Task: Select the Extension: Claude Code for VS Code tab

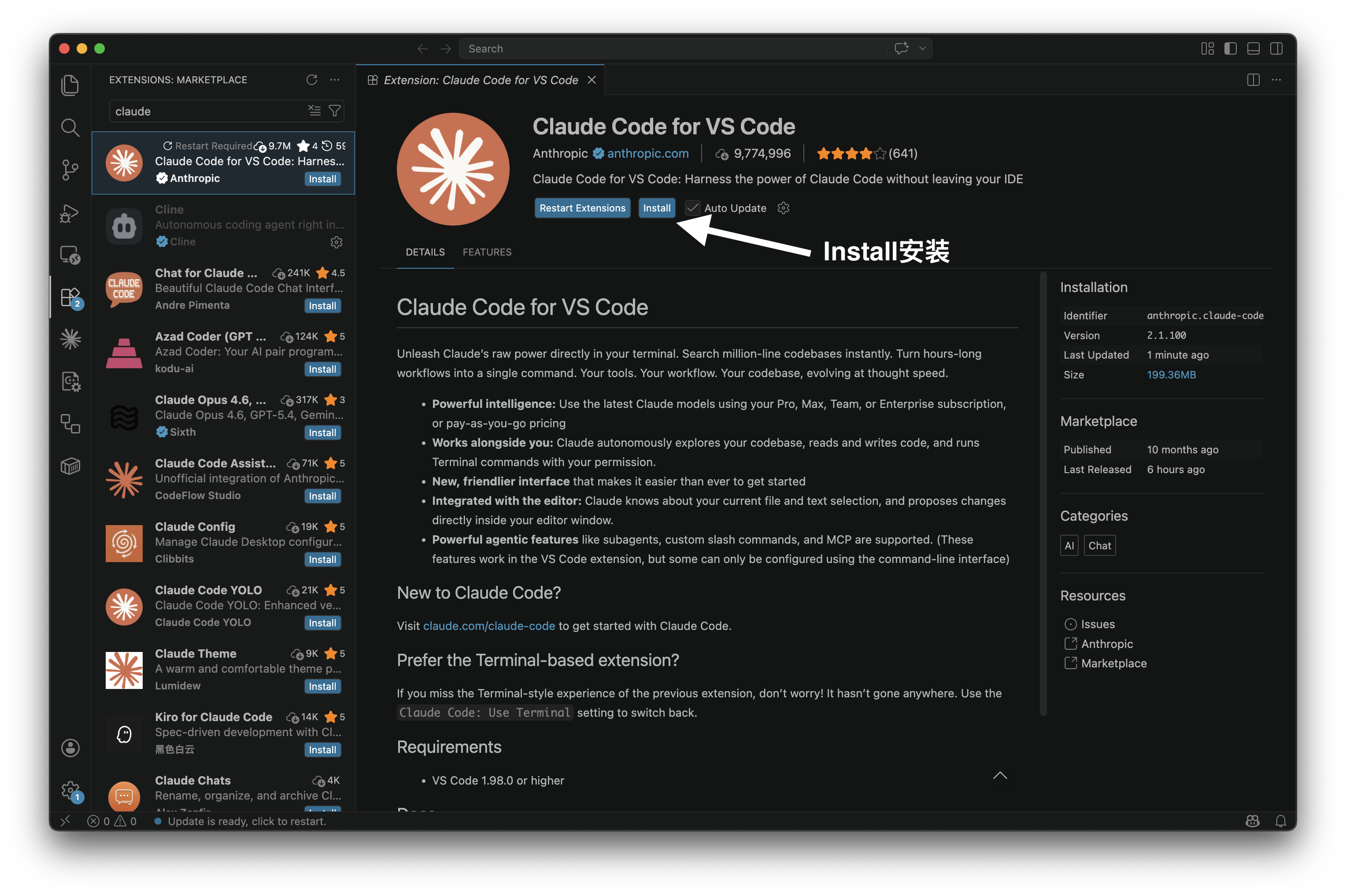Action: [480, 80]
